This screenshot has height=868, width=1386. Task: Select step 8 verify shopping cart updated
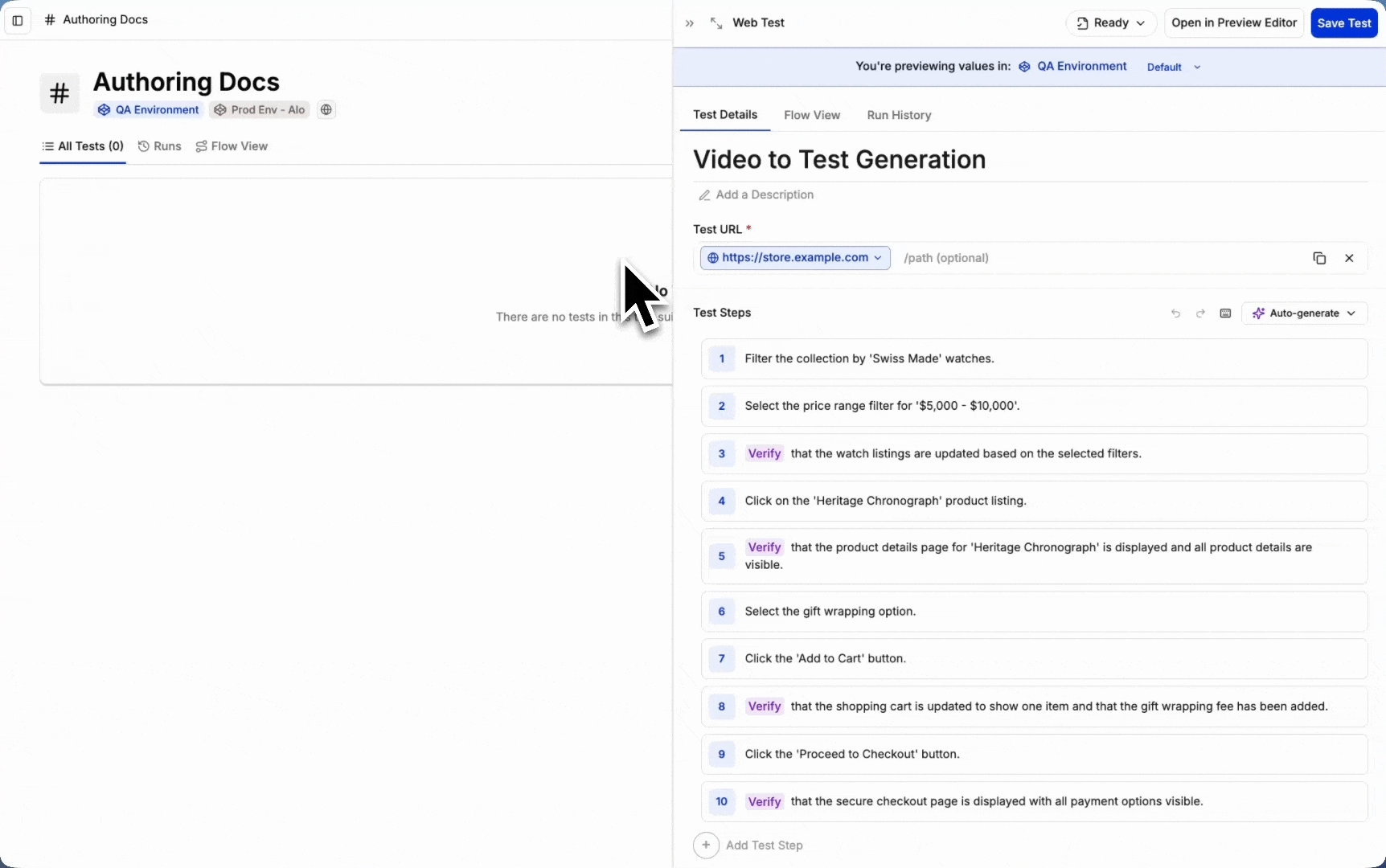click(x=1034, y=706)
